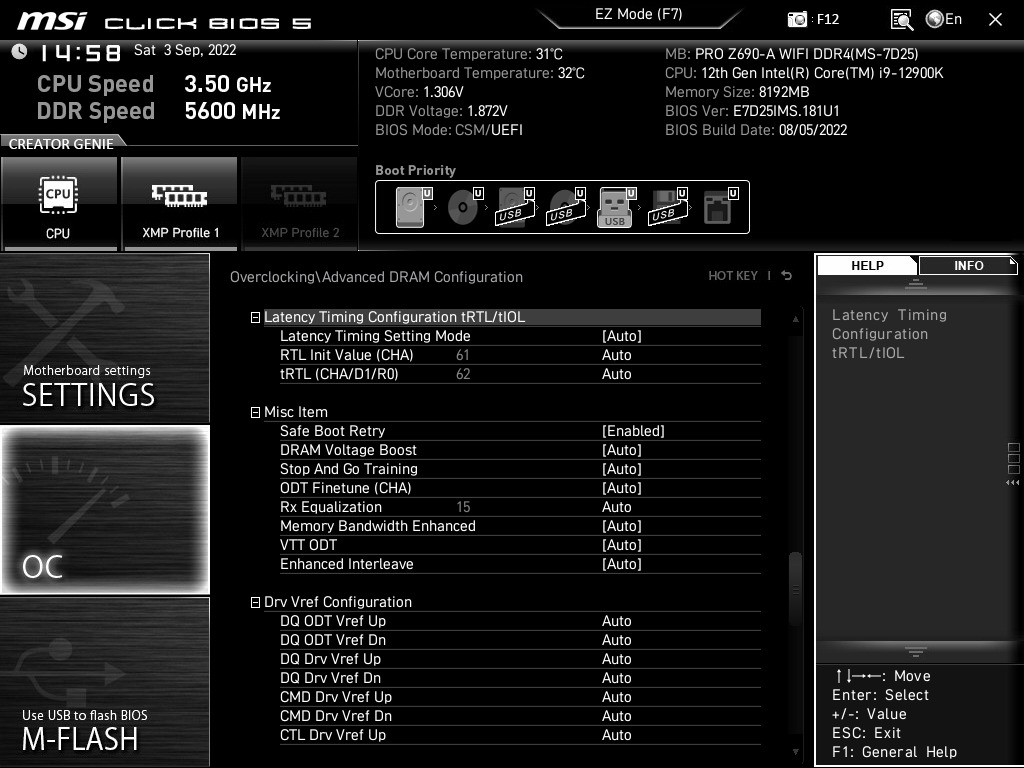Image resolution: width=1024 pixels, height=768 pixels.
Task: Activate XMP Profile 2
Action: click(x=300, y=203)
